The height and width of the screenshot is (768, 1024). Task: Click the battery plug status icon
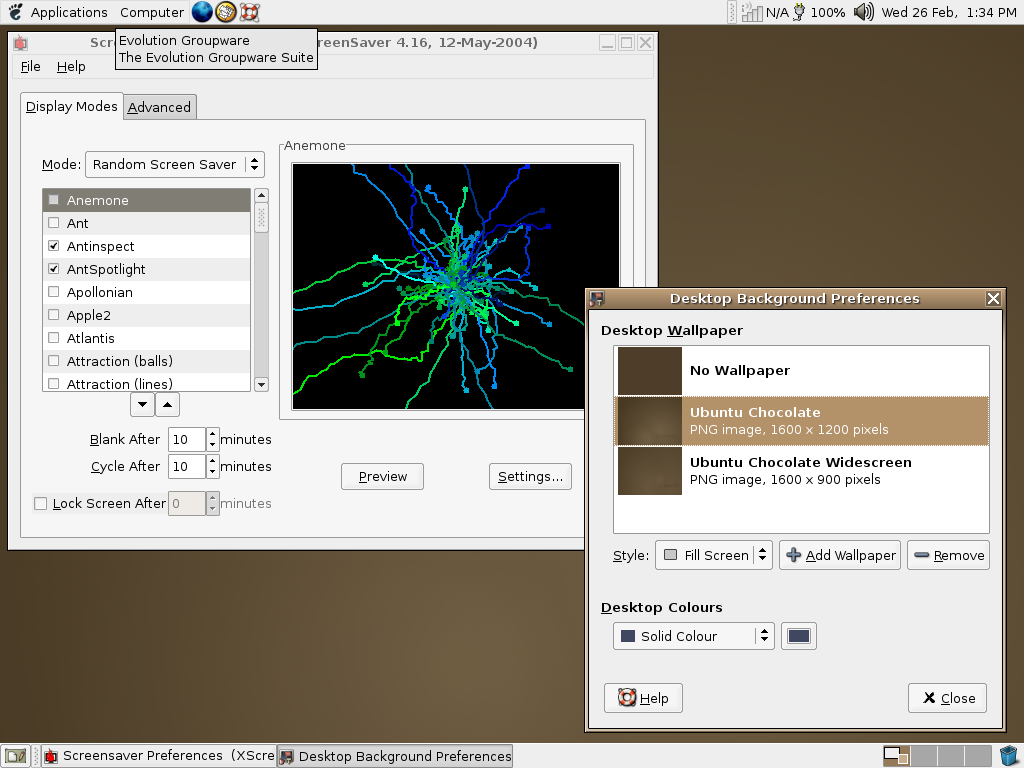point(799,12)
